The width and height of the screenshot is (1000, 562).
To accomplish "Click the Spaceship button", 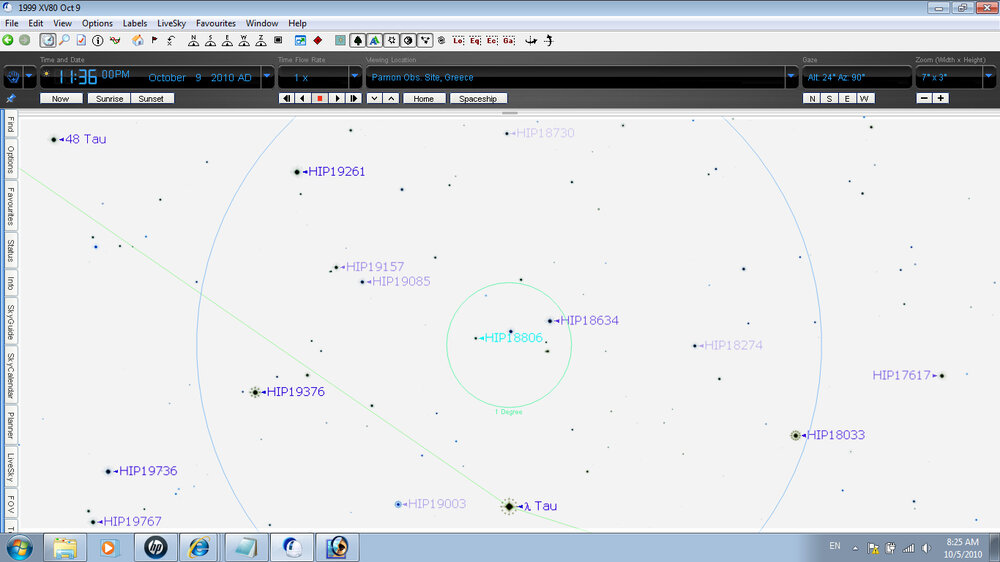I will coord(478,99).
